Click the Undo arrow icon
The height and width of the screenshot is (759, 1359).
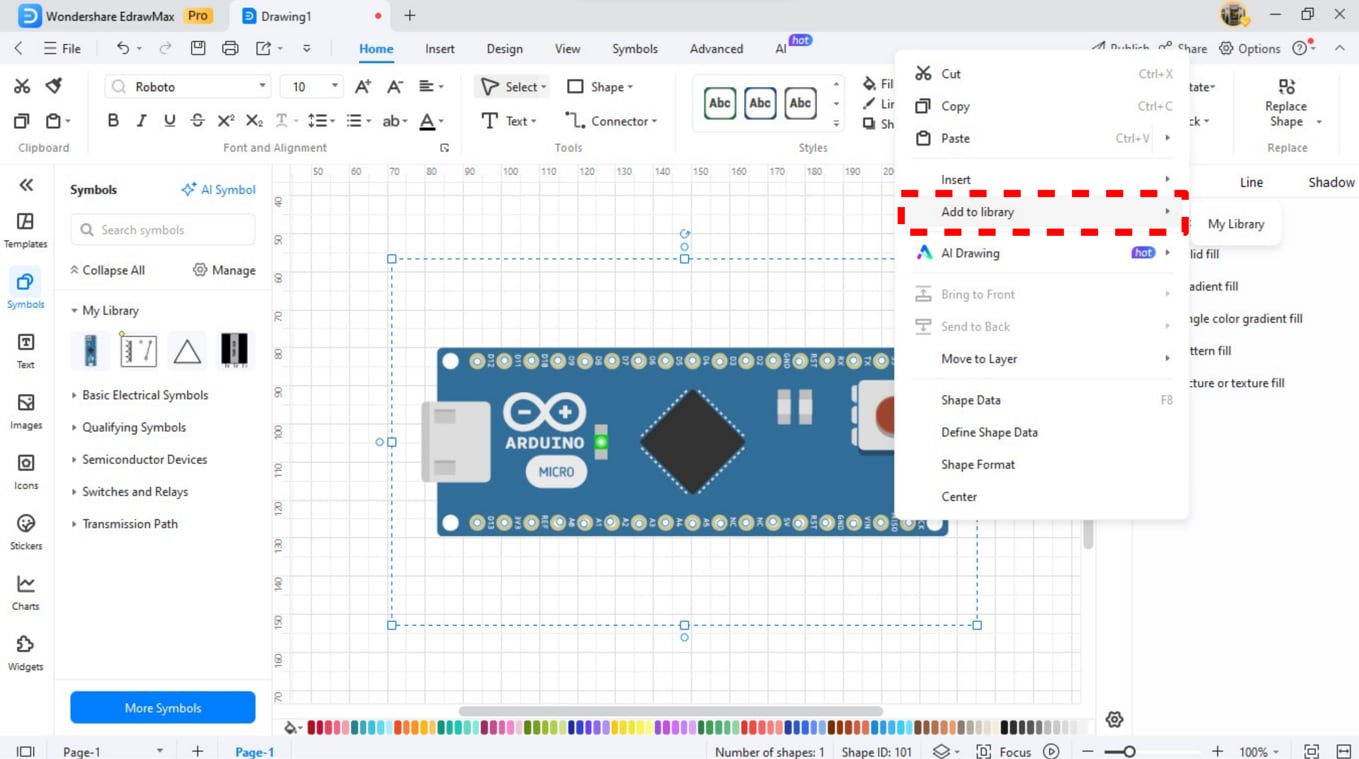(123, 48)
